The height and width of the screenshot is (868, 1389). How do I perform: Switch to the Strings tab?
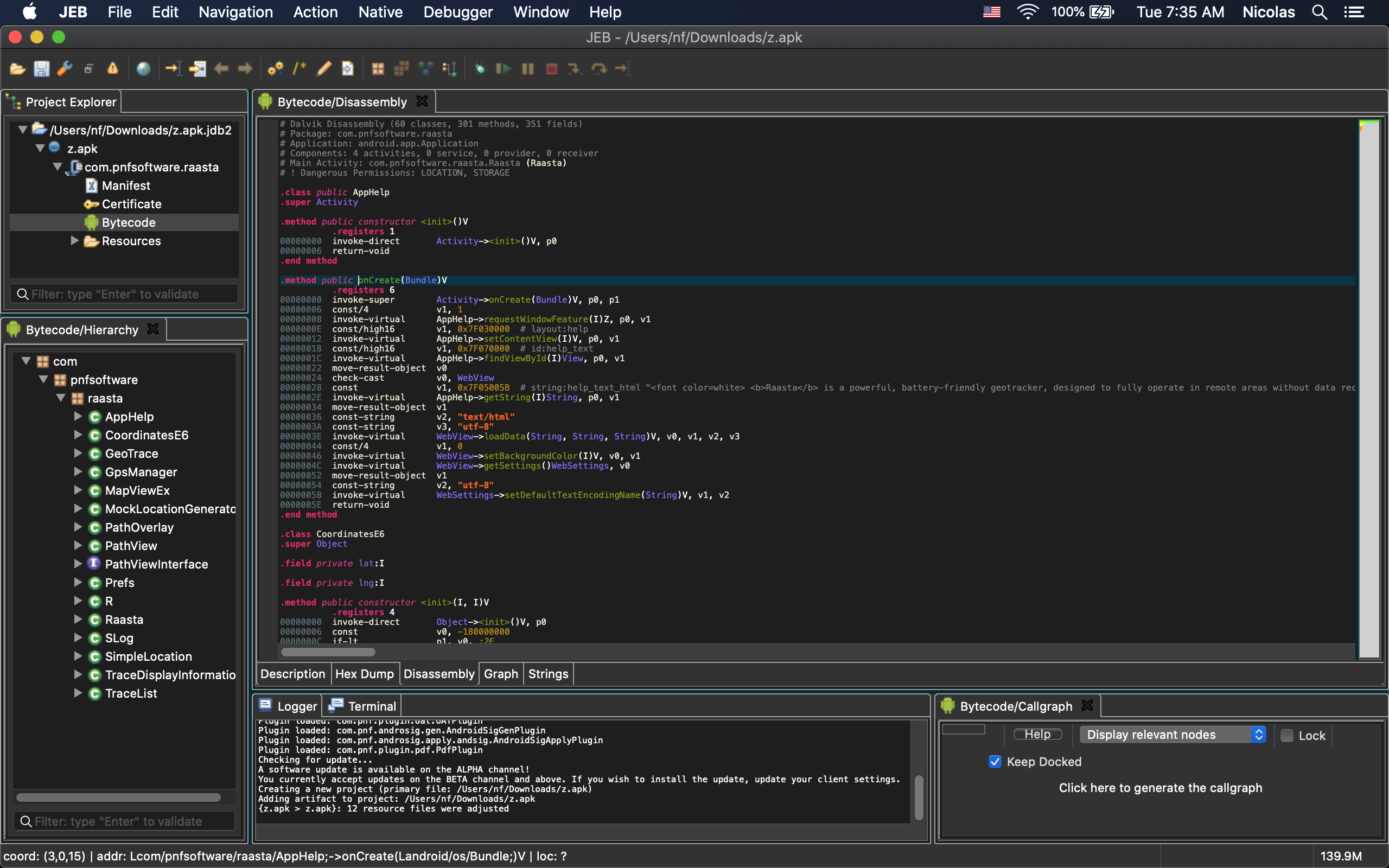pyautogui.click(x=548, y=674)
